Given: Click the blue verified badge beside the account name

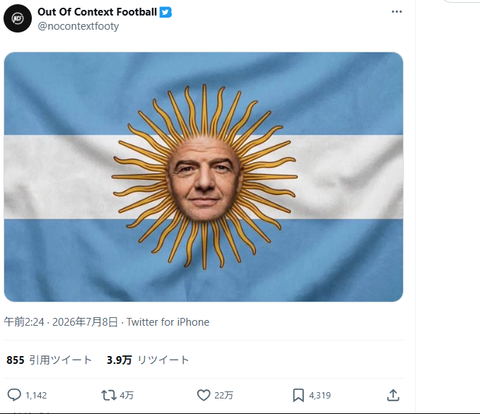Looking at the screenshot, I should coord(166,12).
